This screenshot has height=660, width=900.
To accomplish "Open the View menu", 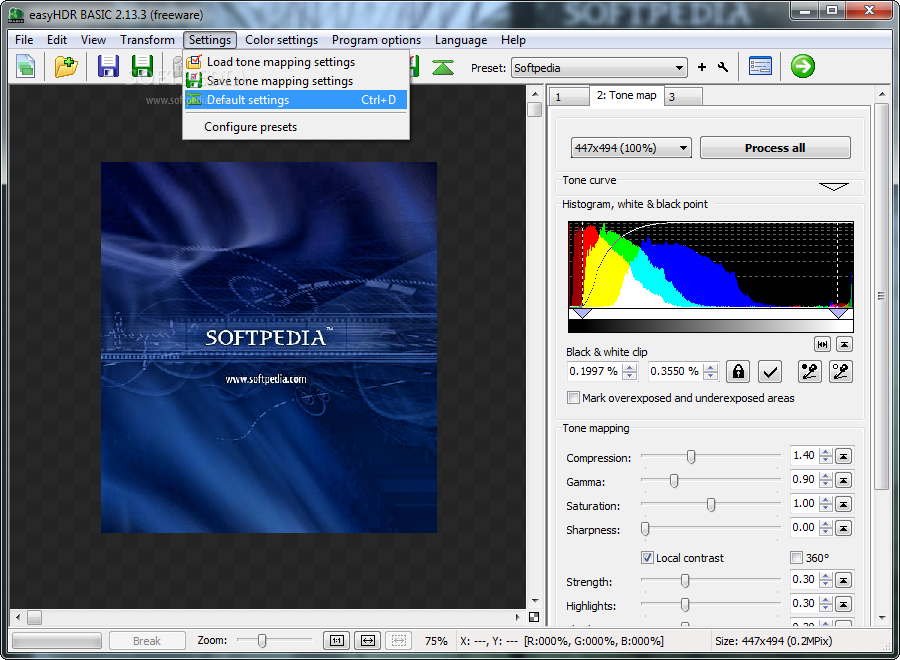I will [x=93, y=40].
